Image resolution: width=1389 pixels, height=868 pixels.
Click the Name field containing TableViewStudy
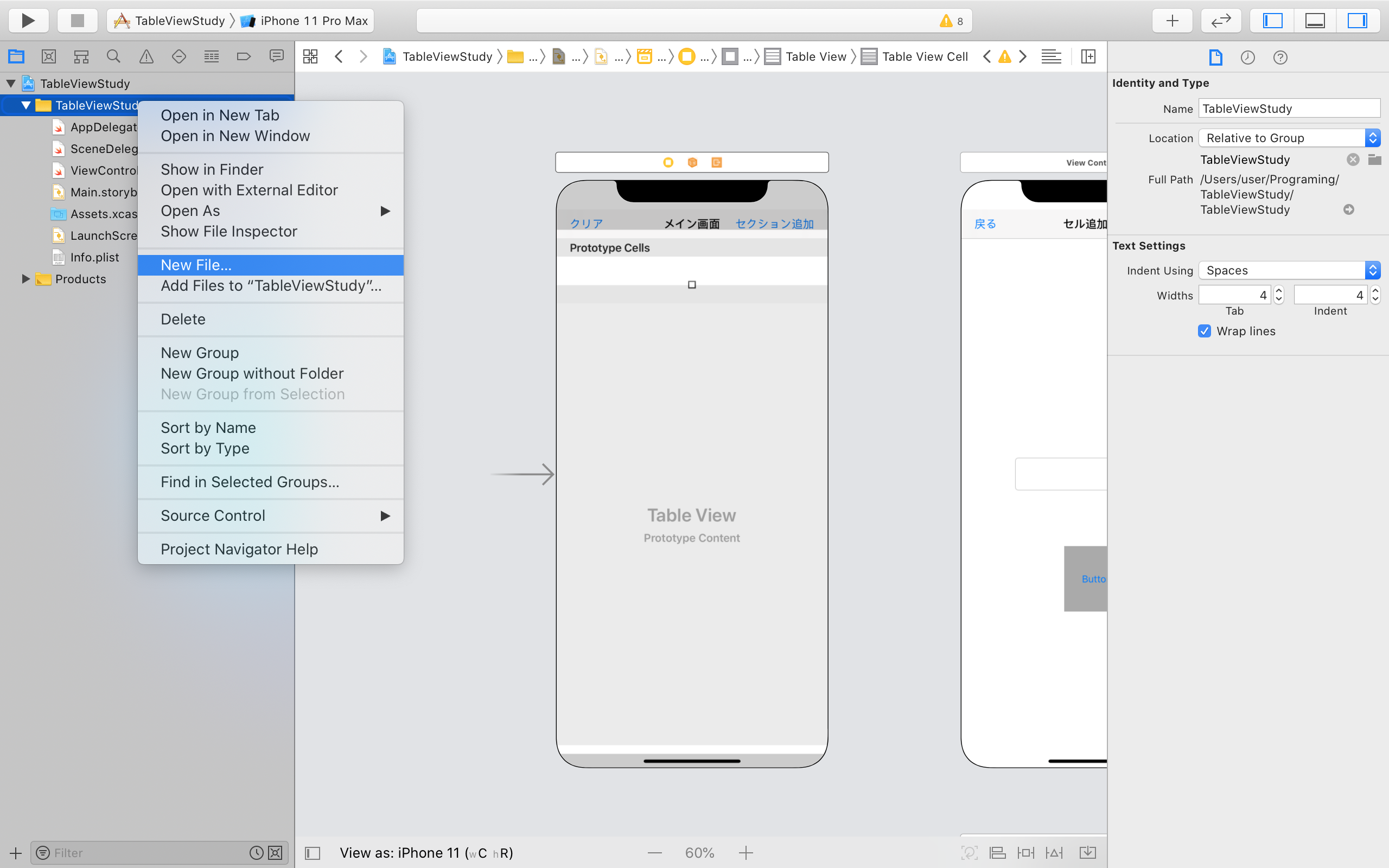tap(1289, 108)
